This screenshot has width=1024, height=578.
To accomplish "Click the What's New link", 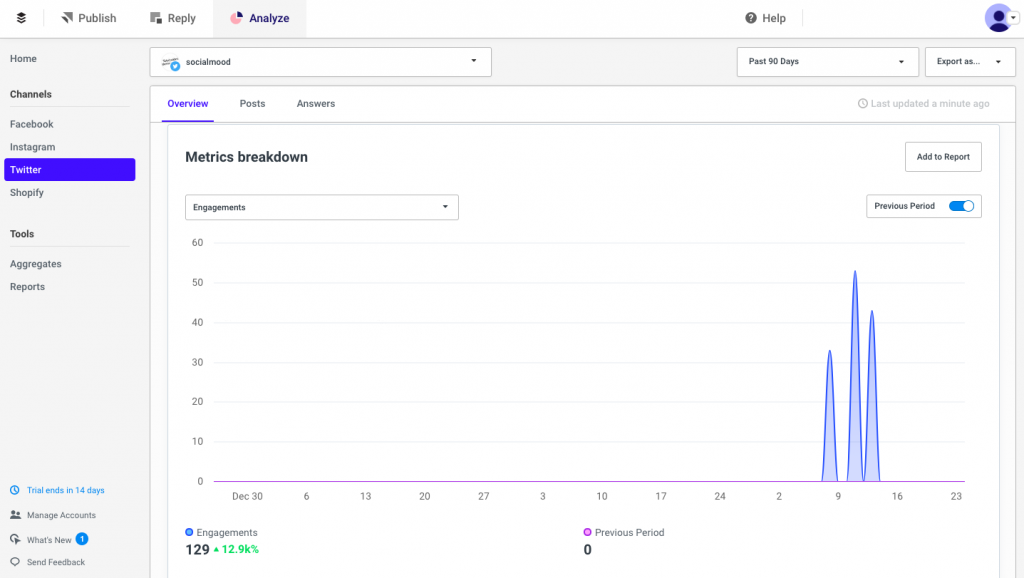I will click(49, 540).
